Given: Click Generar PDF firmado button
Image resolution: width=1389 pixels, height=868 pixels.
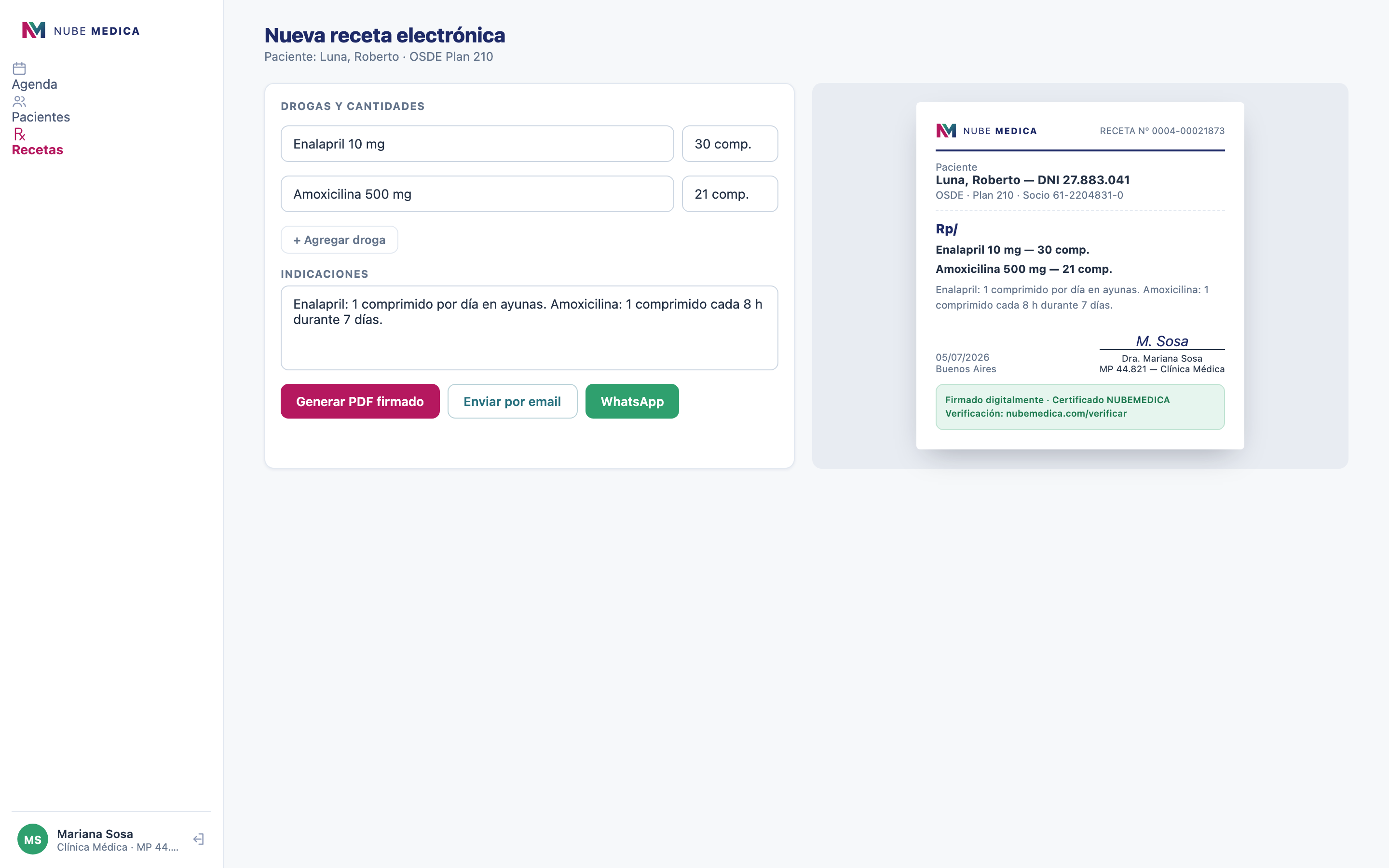Looking at the screenshot, I should pyautogui.click(x=360, y=401).
